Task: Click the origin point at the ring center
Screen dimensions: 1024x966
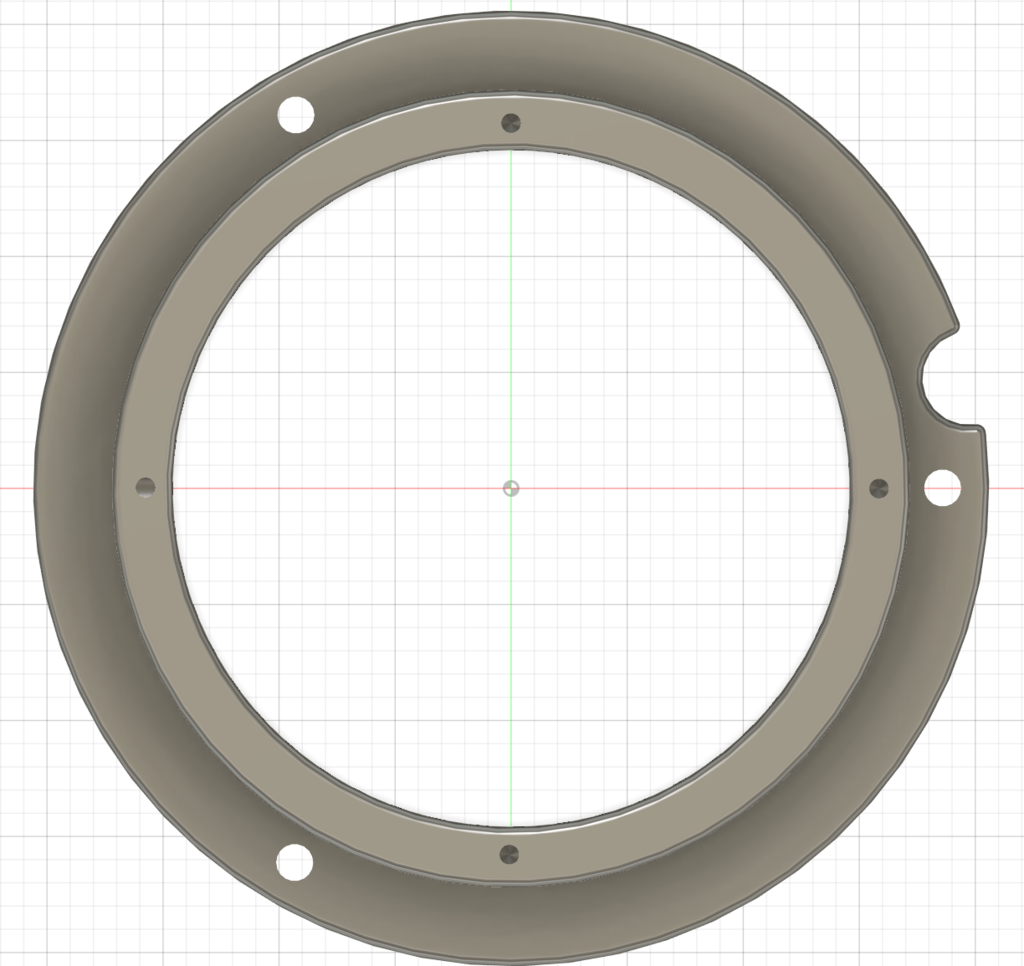Action: pos(511,488)
